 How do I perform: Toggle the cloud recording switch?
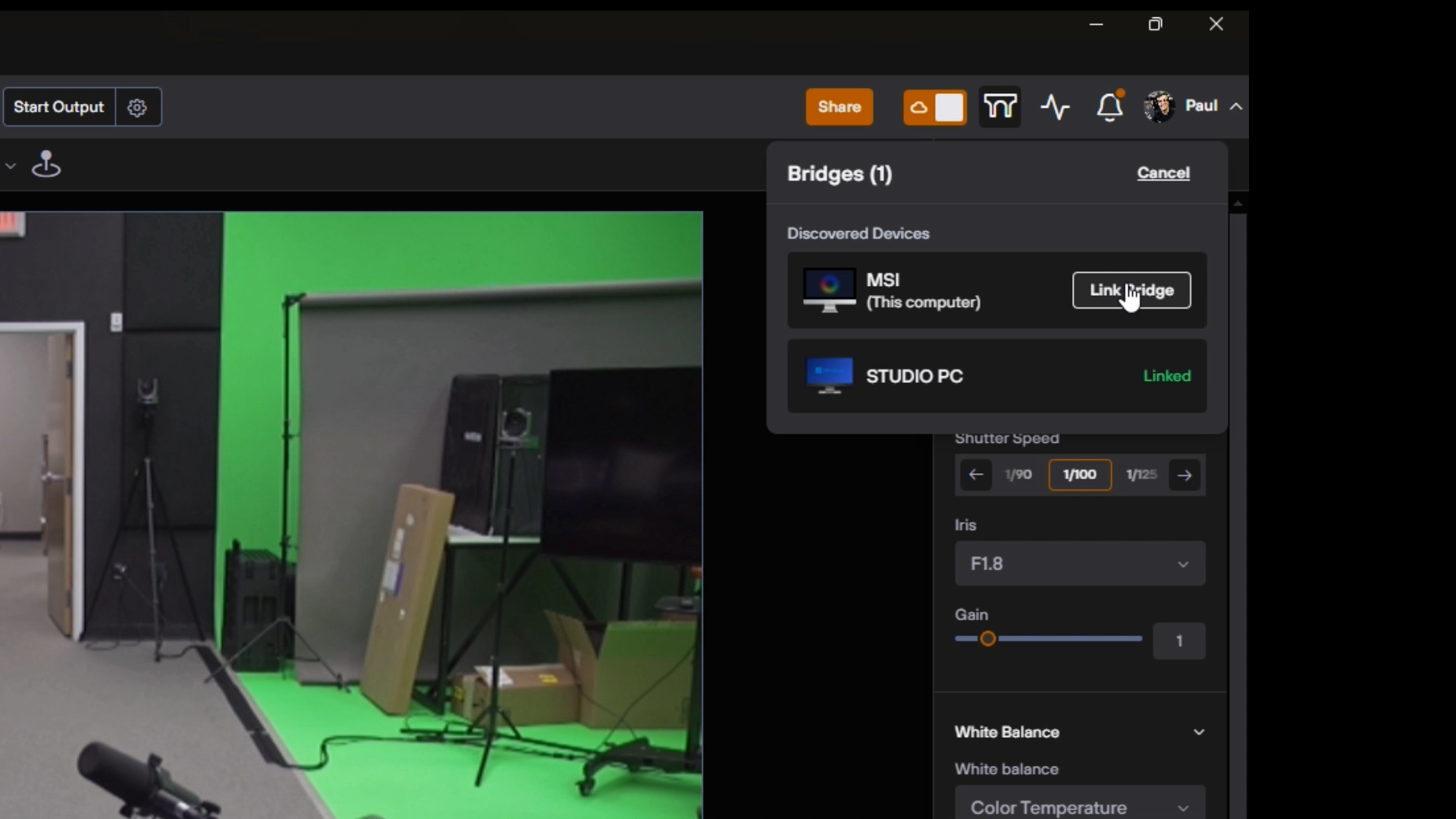tap(934, 107)
